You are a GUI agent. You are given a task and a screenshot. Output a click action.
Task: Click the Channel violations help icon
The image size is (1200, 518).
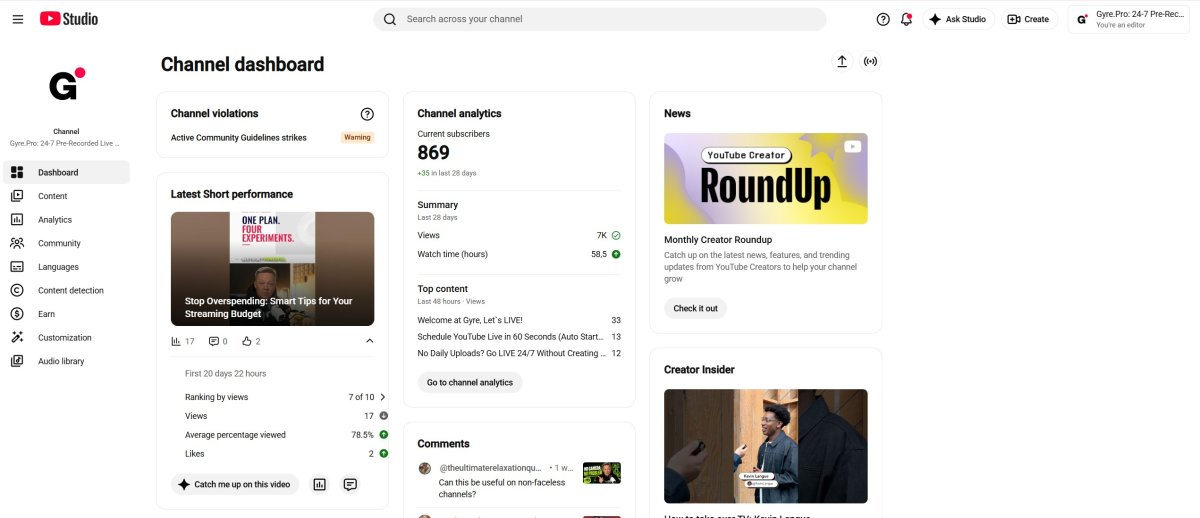point(367,114)
